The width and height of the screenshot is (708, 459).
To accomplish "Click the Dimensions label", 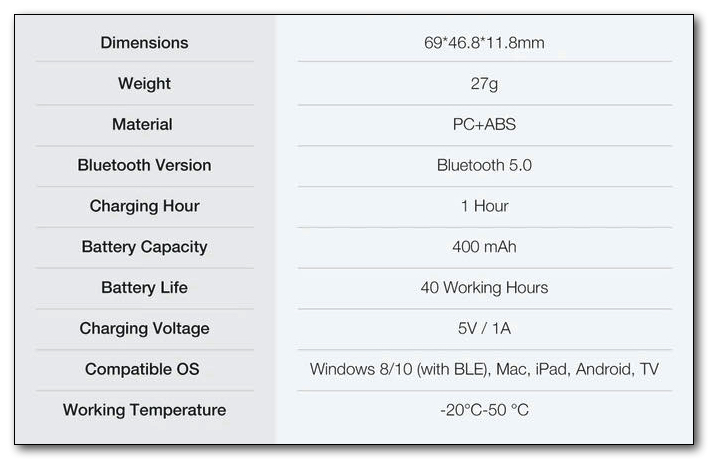I will [x=144, y=43].
